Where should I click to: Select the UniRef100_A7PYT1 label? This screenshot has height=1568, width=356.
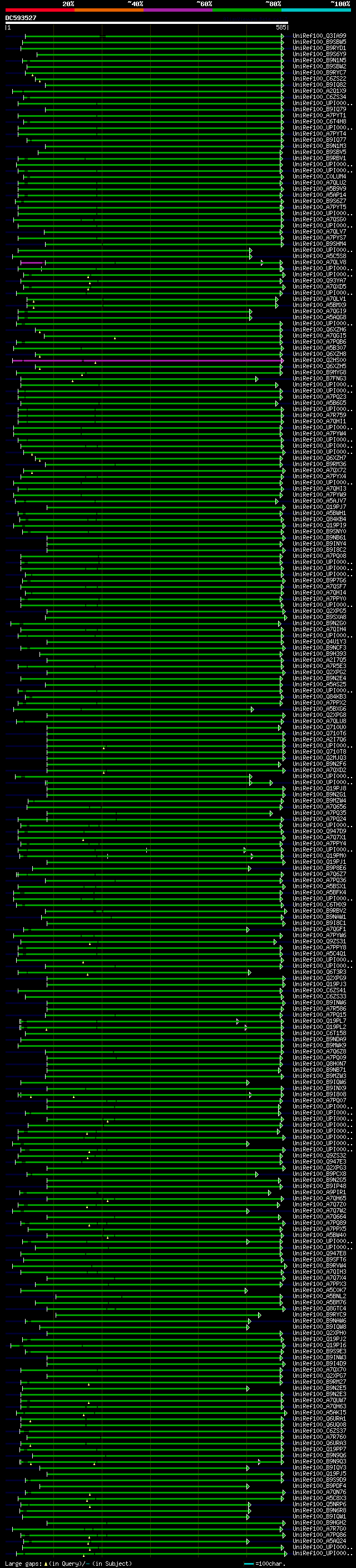319,116
